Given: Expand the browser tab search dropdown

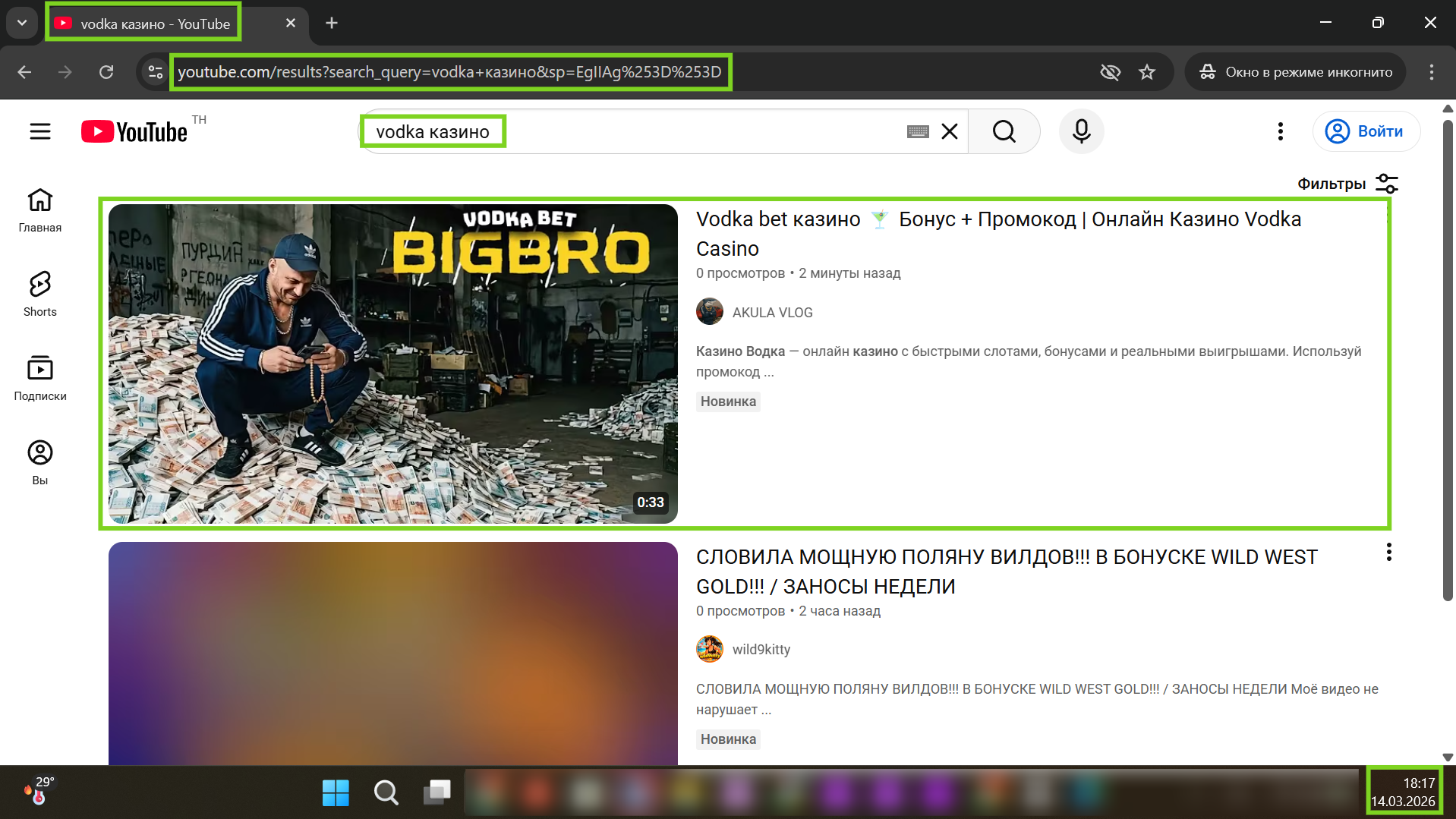Looking at the screenshot, I should [x=22, y=23].
